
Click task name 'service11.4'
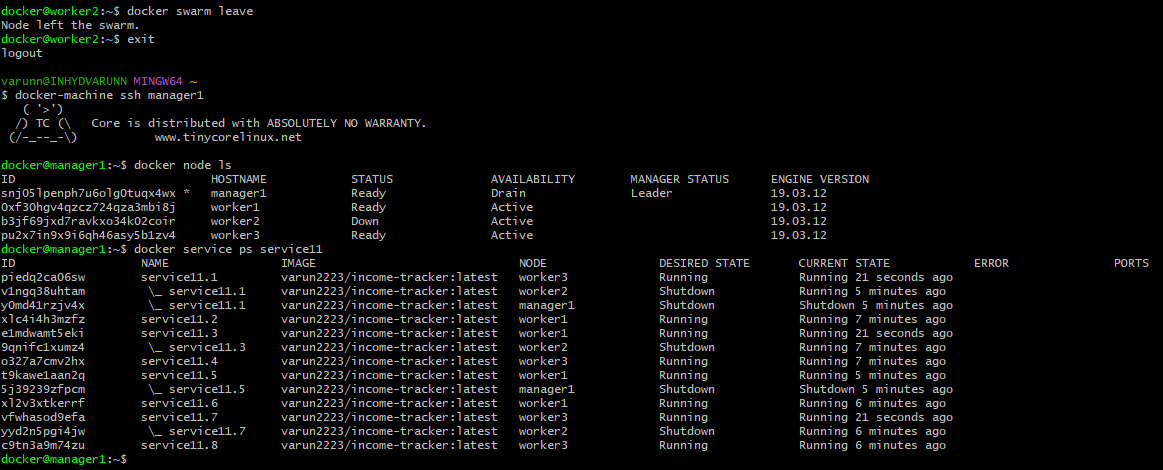[179, 362]
